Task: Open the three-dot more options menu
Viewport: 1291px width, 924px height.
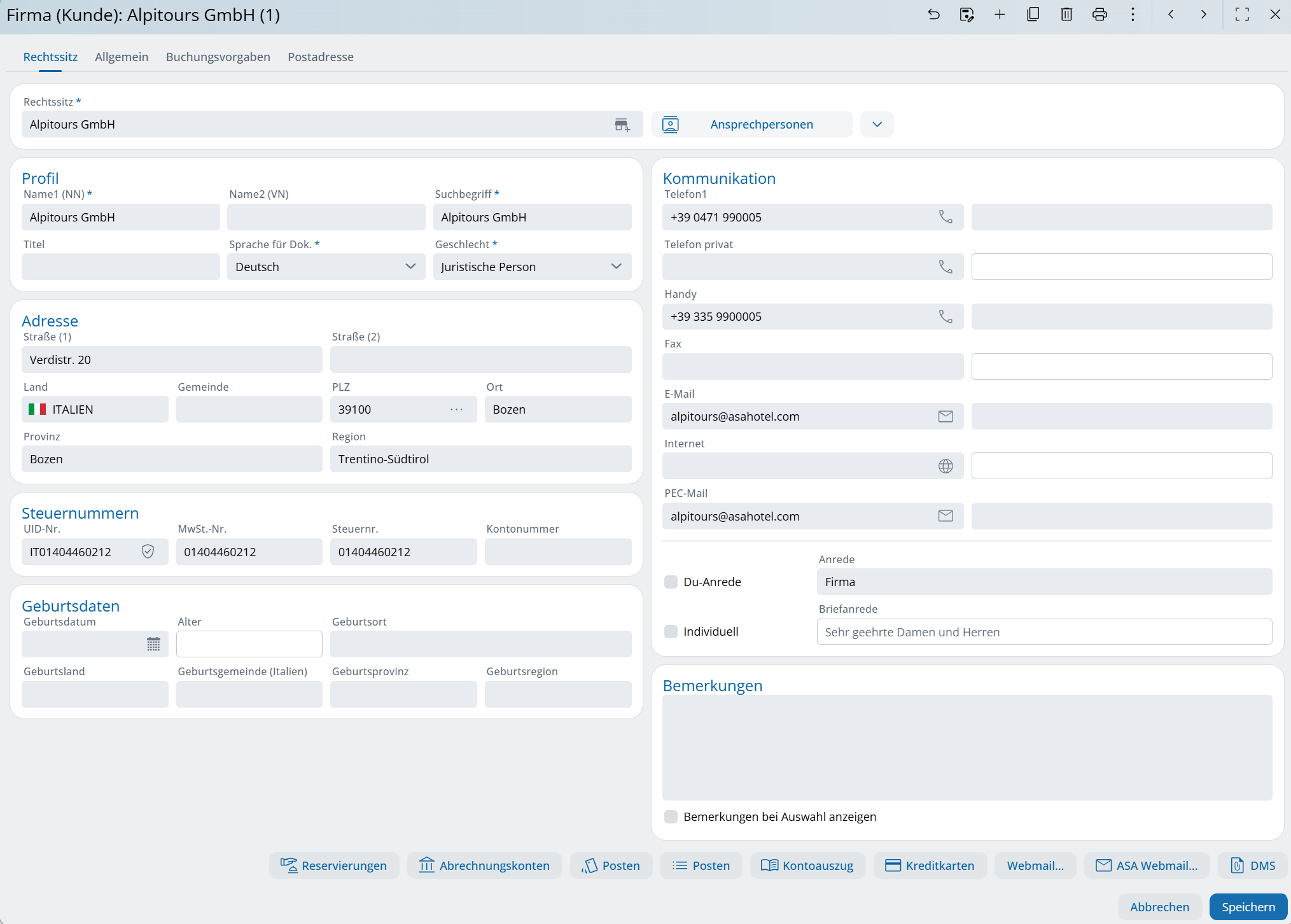Action: (x=1133, y=15)
